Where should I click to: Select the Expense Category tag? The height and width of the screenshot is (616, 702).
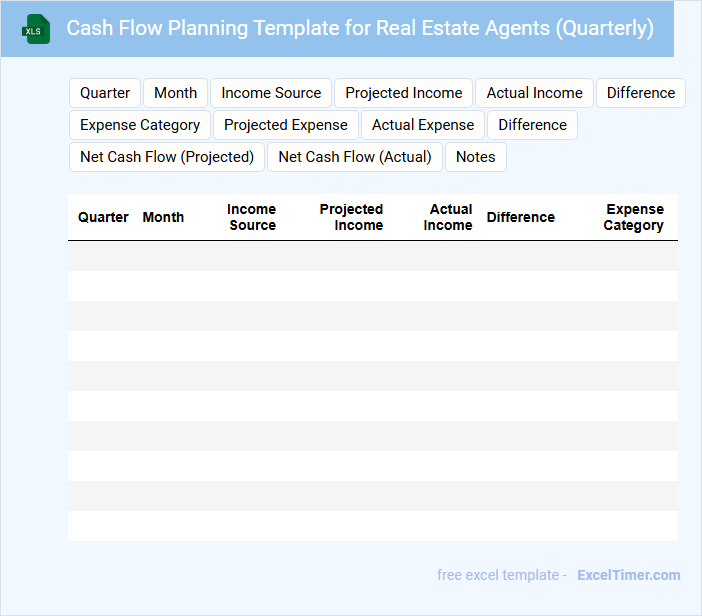coord(140,125)
